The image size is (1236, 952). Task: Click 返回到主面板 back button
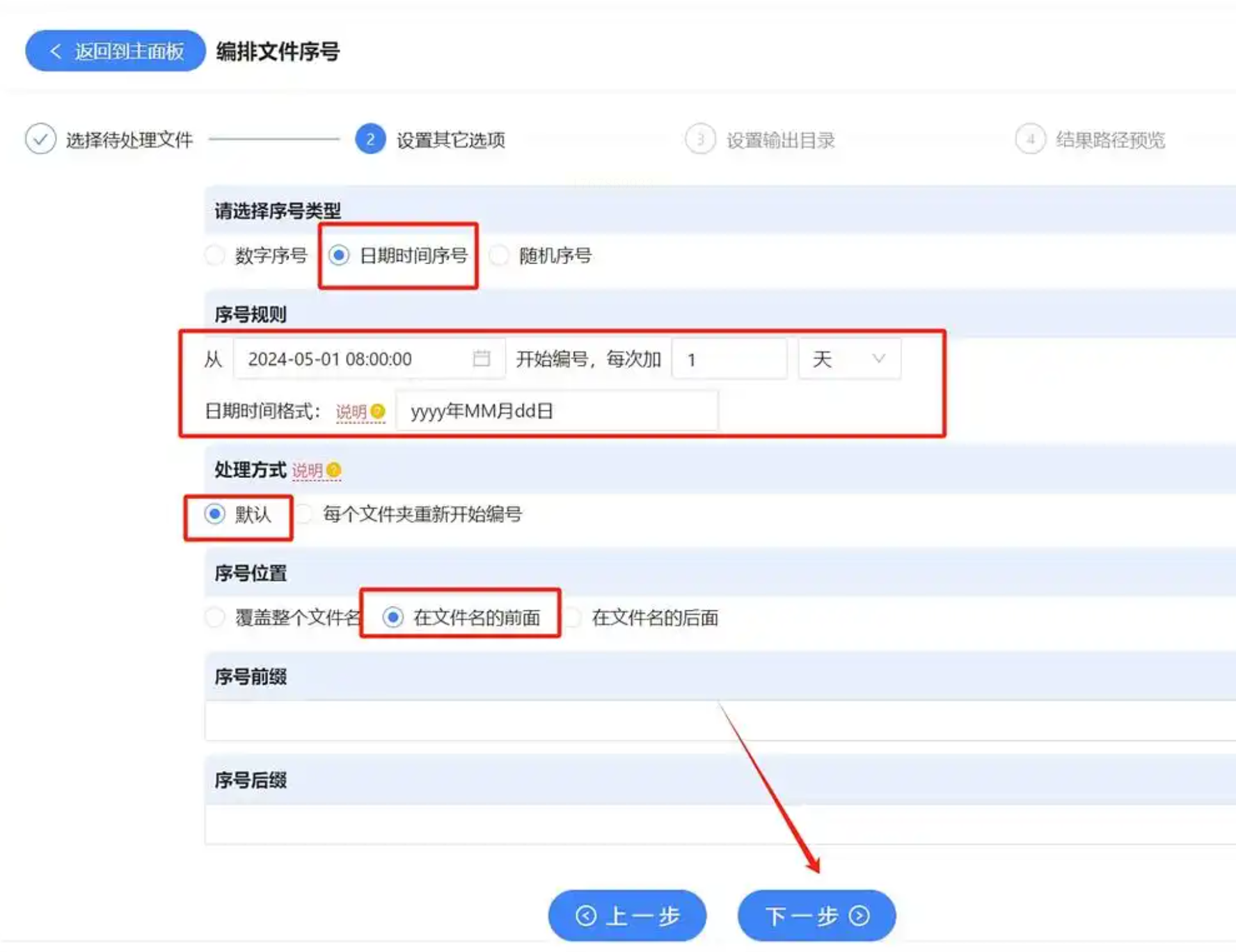click(116, 51)
